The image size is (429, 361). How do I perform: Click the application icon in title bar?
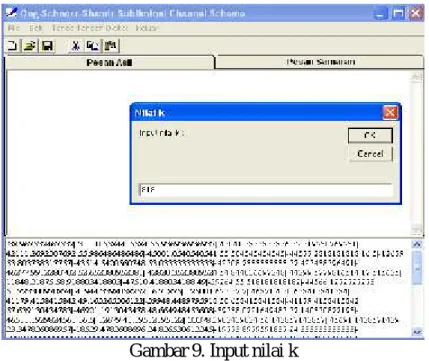[11, 13]
